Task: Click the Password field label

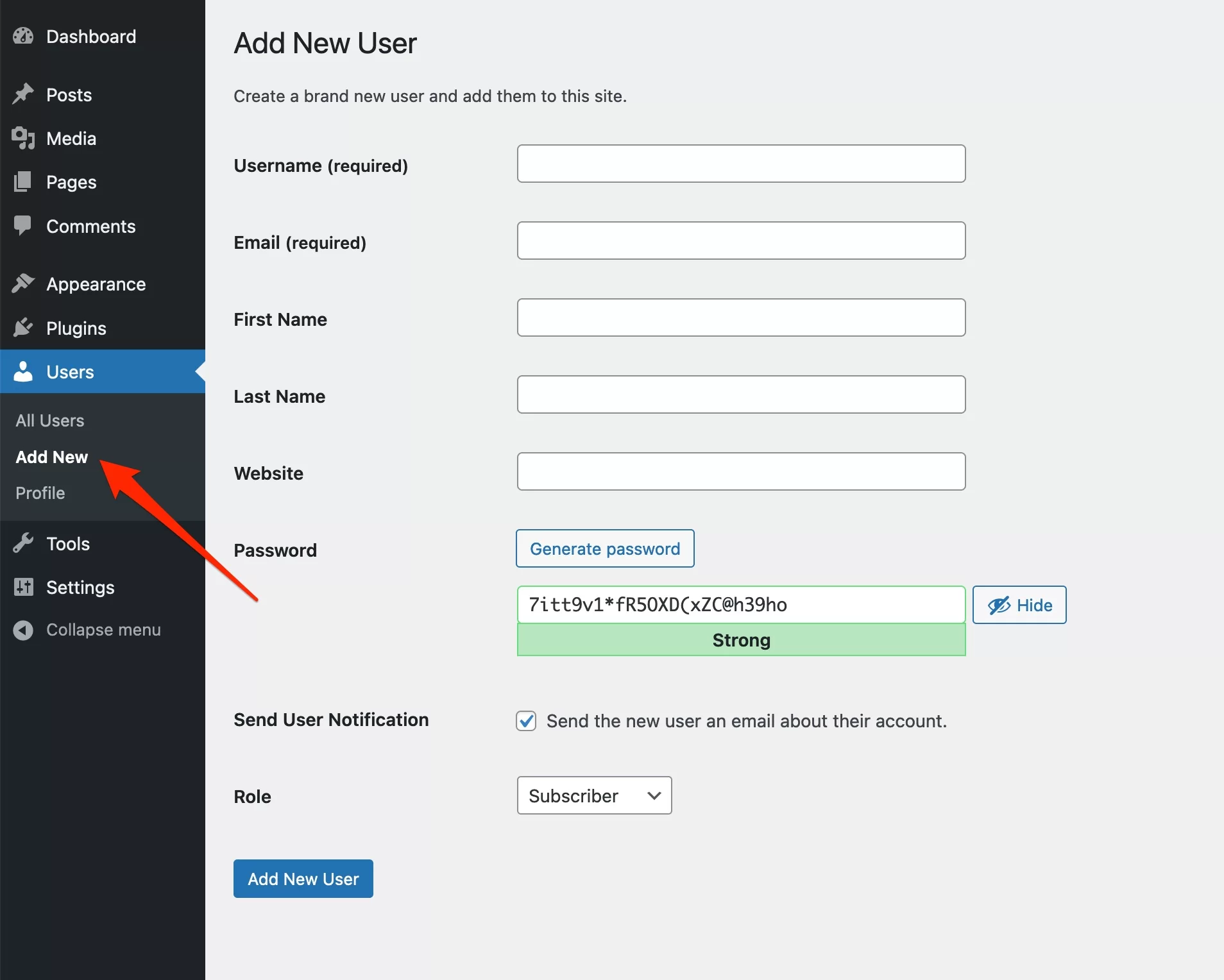Action: click(275, 550)
